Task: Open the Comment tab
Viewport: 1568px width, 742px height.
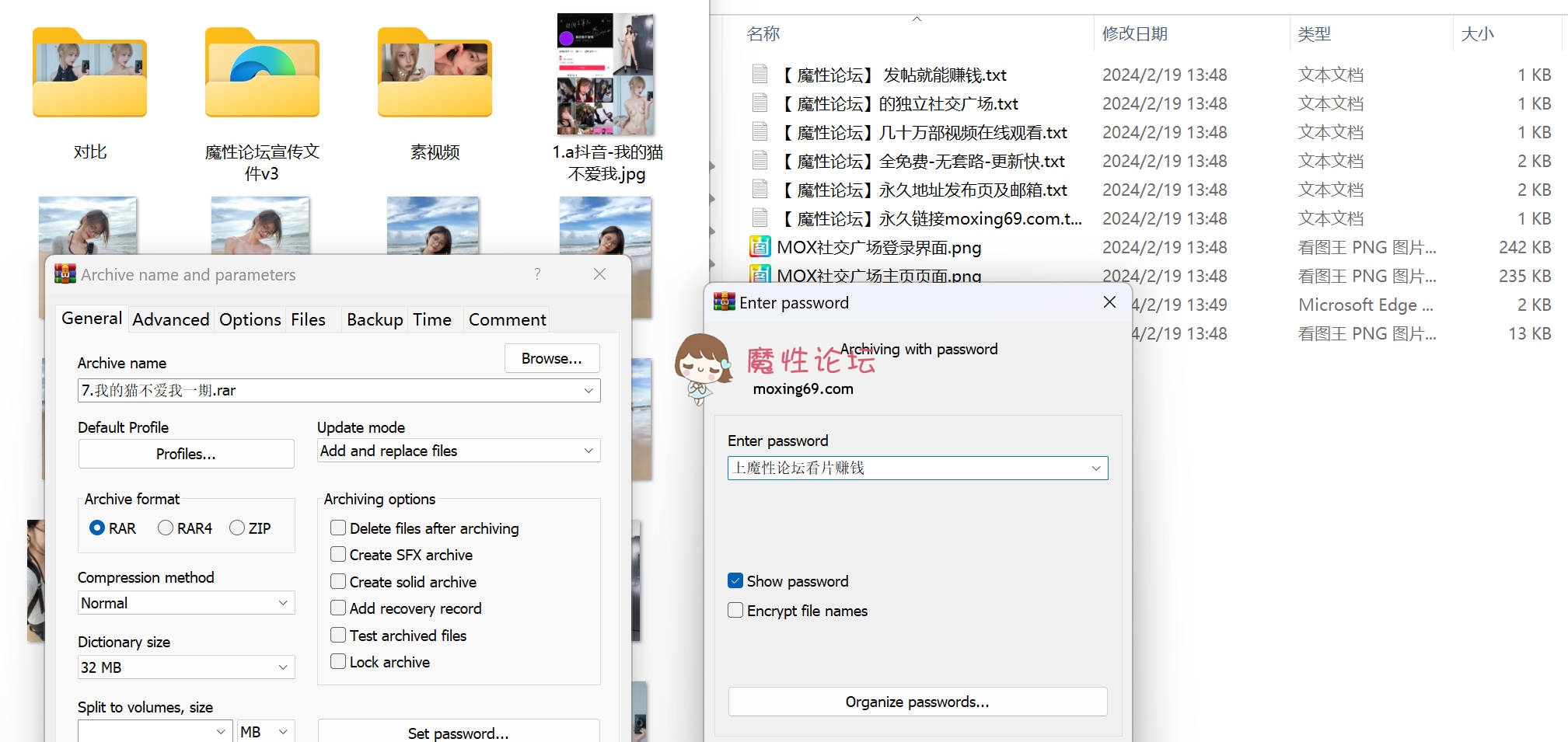Action: point(508,319)
